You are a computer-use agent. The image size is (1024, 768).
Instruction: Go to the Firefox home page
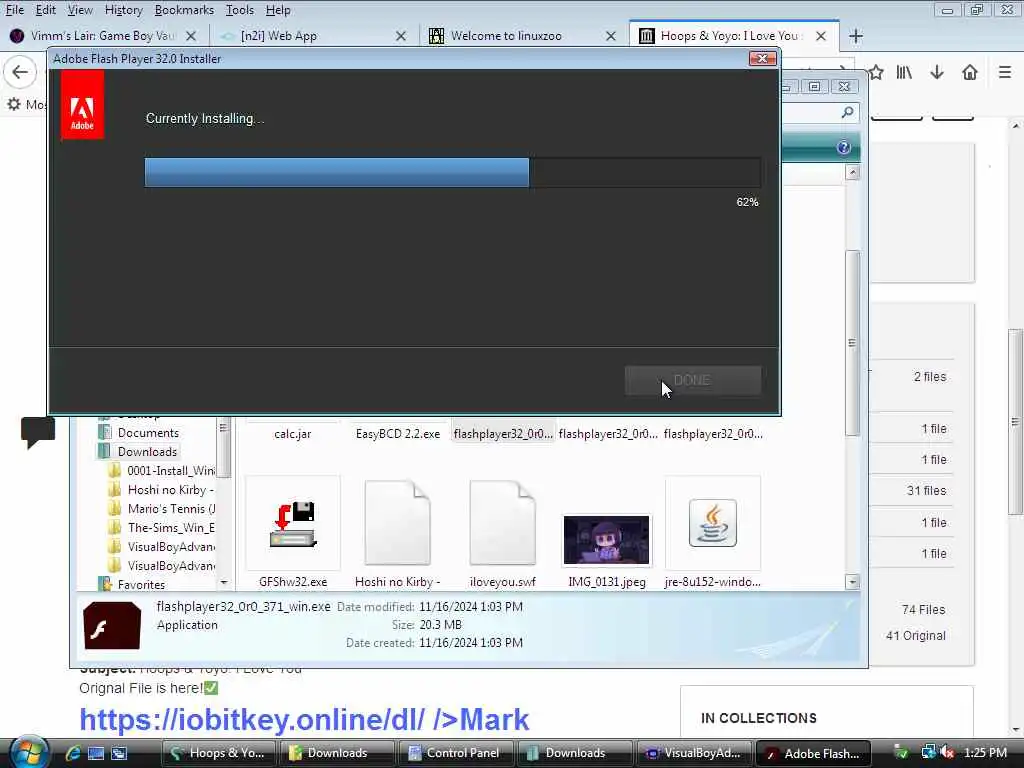click(x=970, y=72)
